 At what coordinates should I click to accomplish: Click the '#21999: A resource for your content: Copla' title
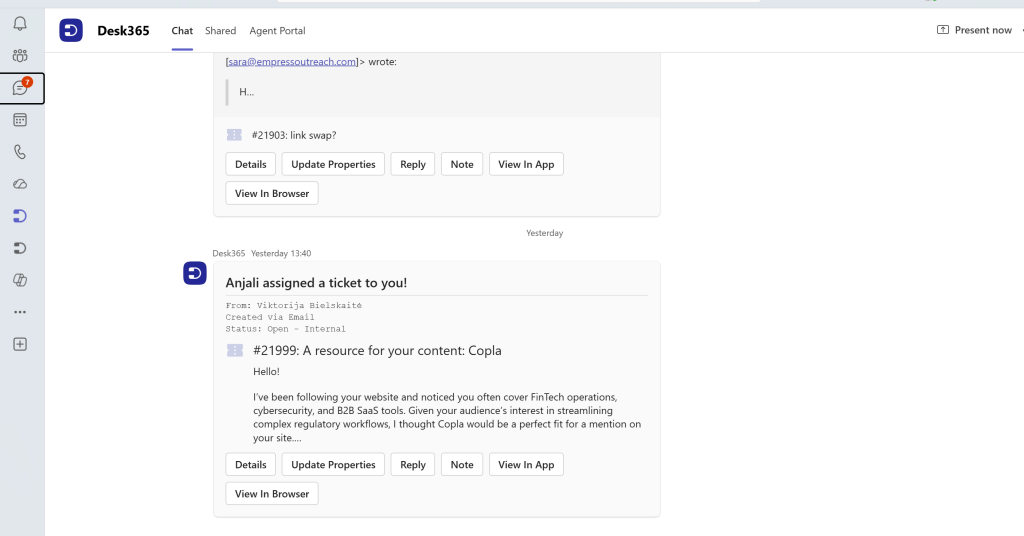click(x=377, y=351)
